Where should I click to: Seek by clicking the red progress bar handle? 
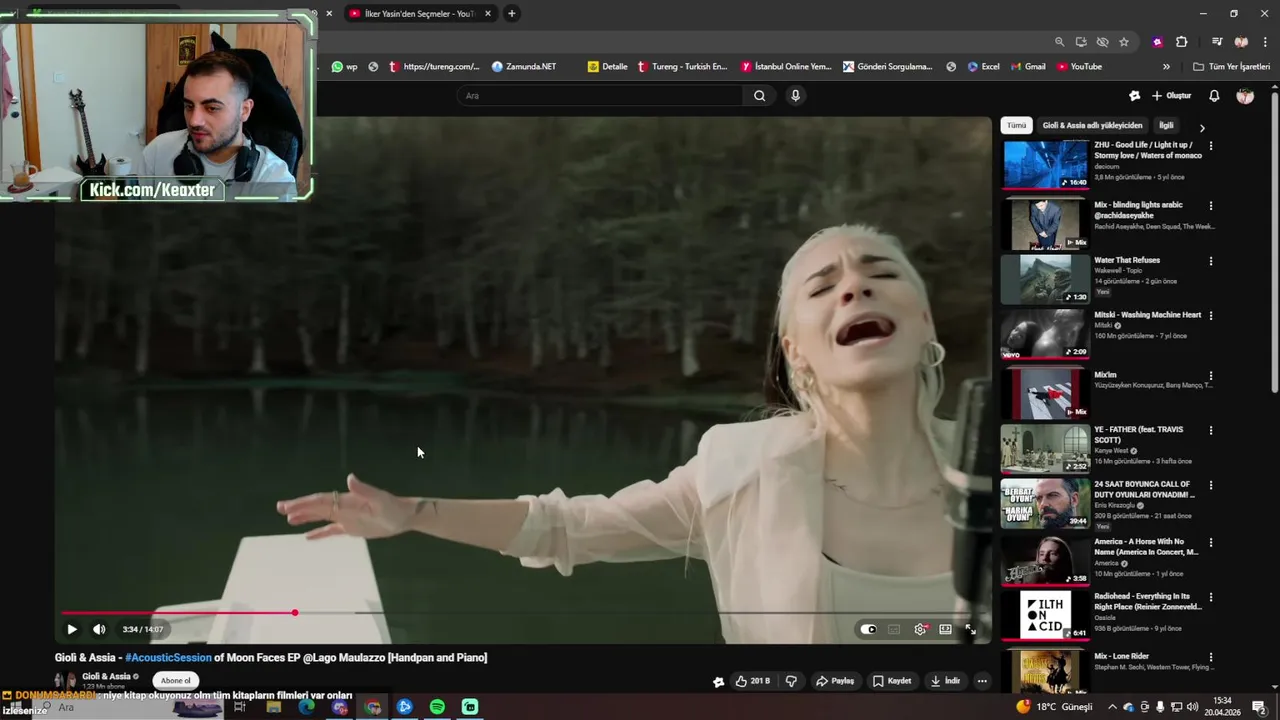coord(295,612)
